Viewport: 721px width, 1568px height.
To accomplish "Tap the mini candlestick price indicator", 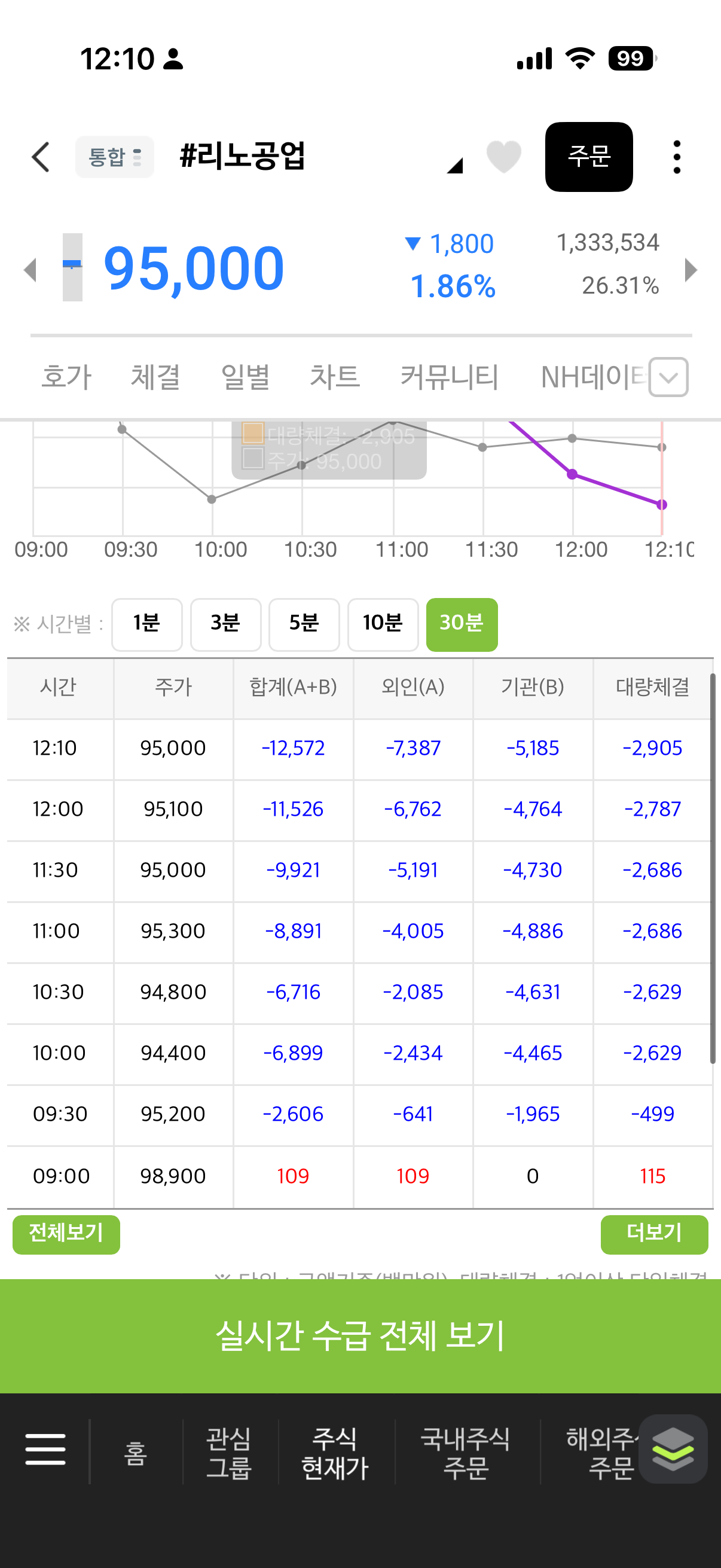I will pos(72,267).
